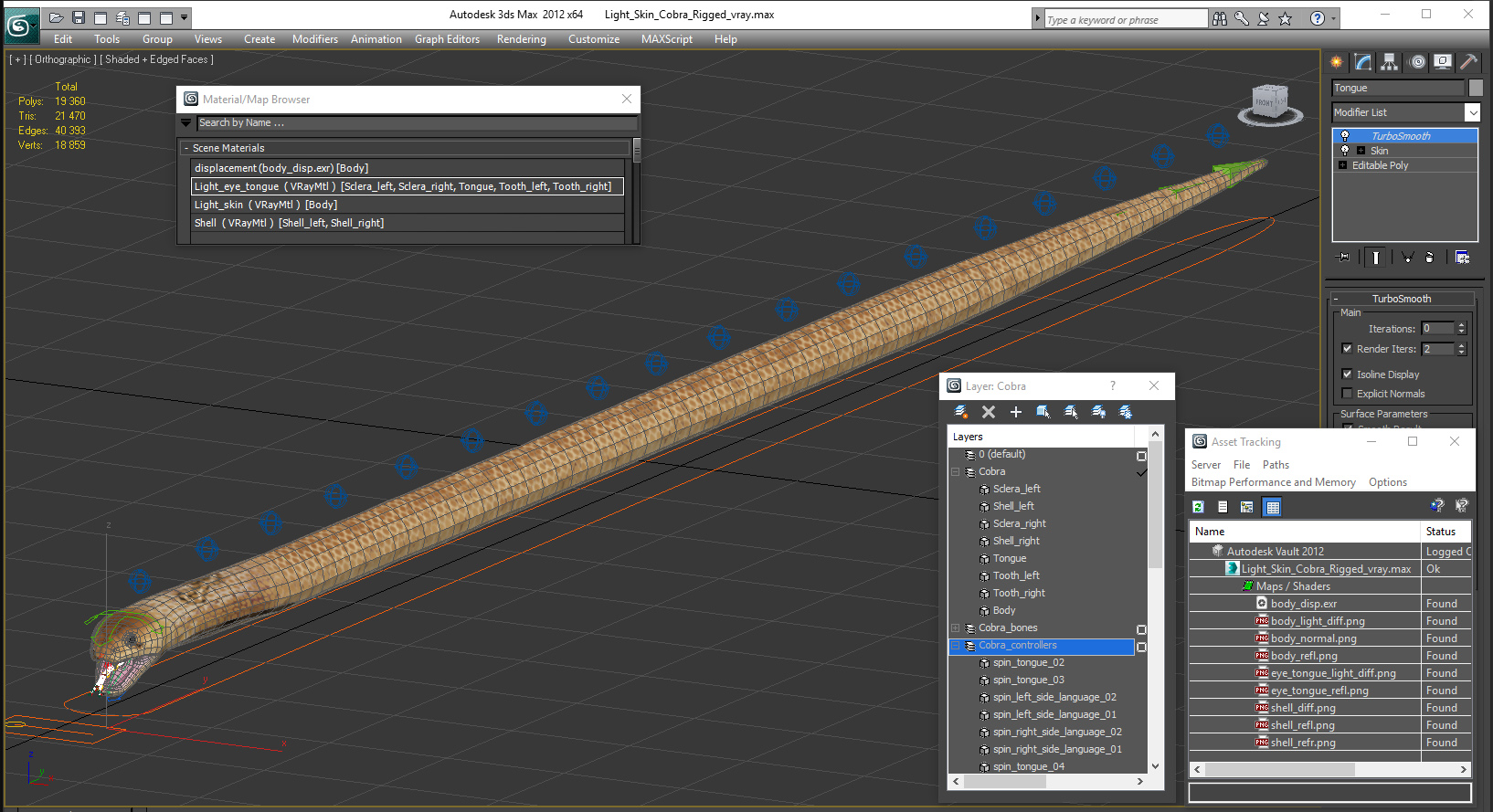
Task: Click Create New Layer icon in Layer dialog
Action: (x=961, y=412)
